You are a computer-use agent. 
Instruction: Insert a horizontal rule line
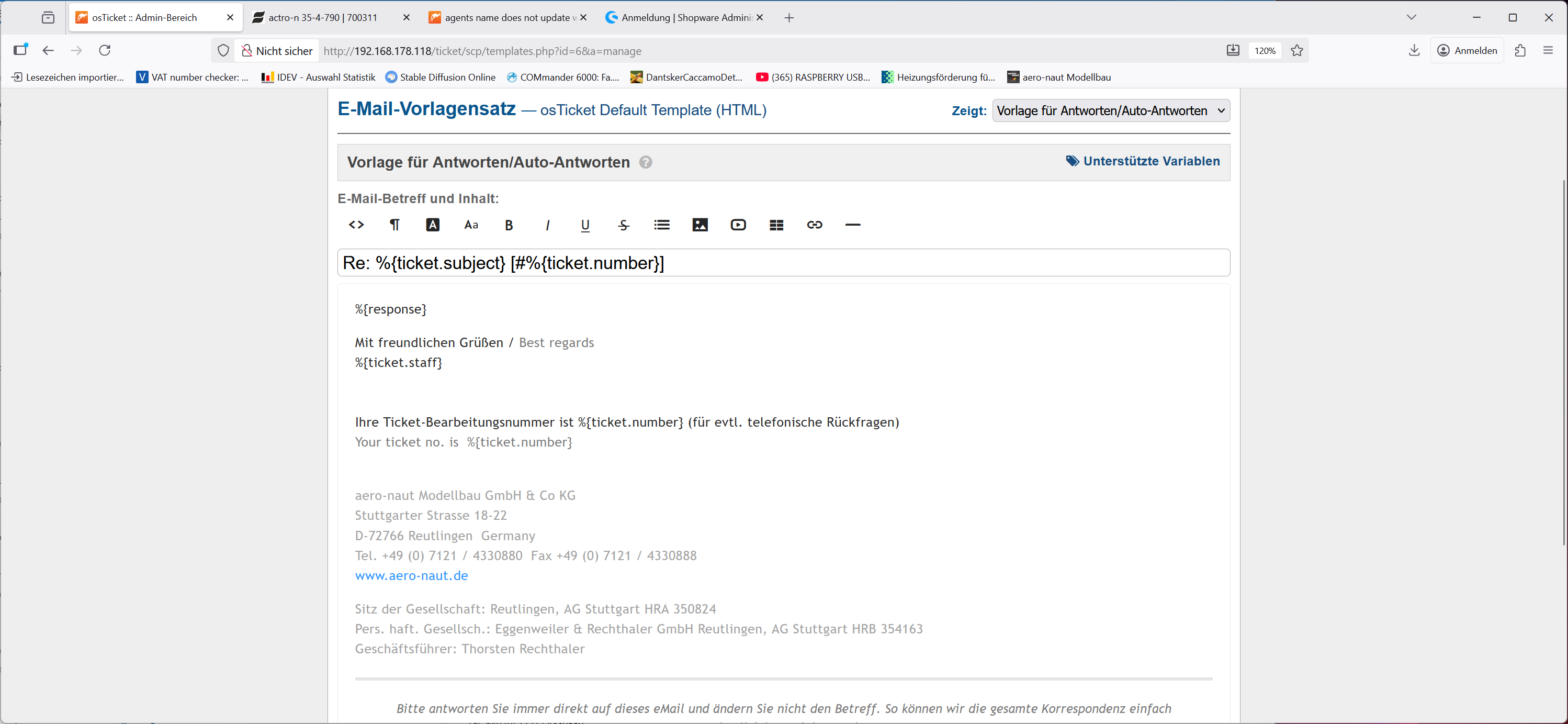tap(853, 225)
